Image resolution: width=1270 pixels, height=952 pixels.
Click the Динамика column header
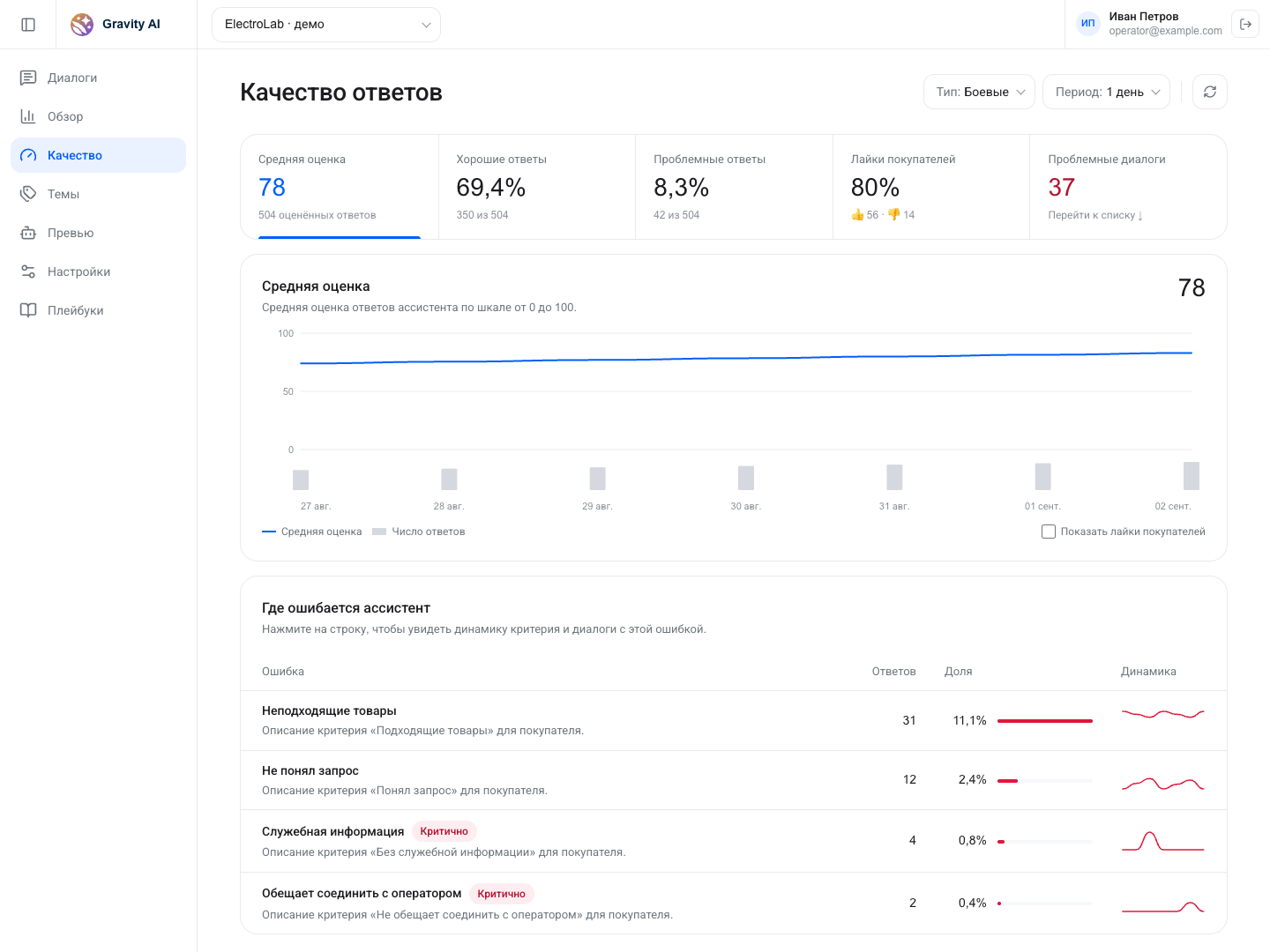1148,672
